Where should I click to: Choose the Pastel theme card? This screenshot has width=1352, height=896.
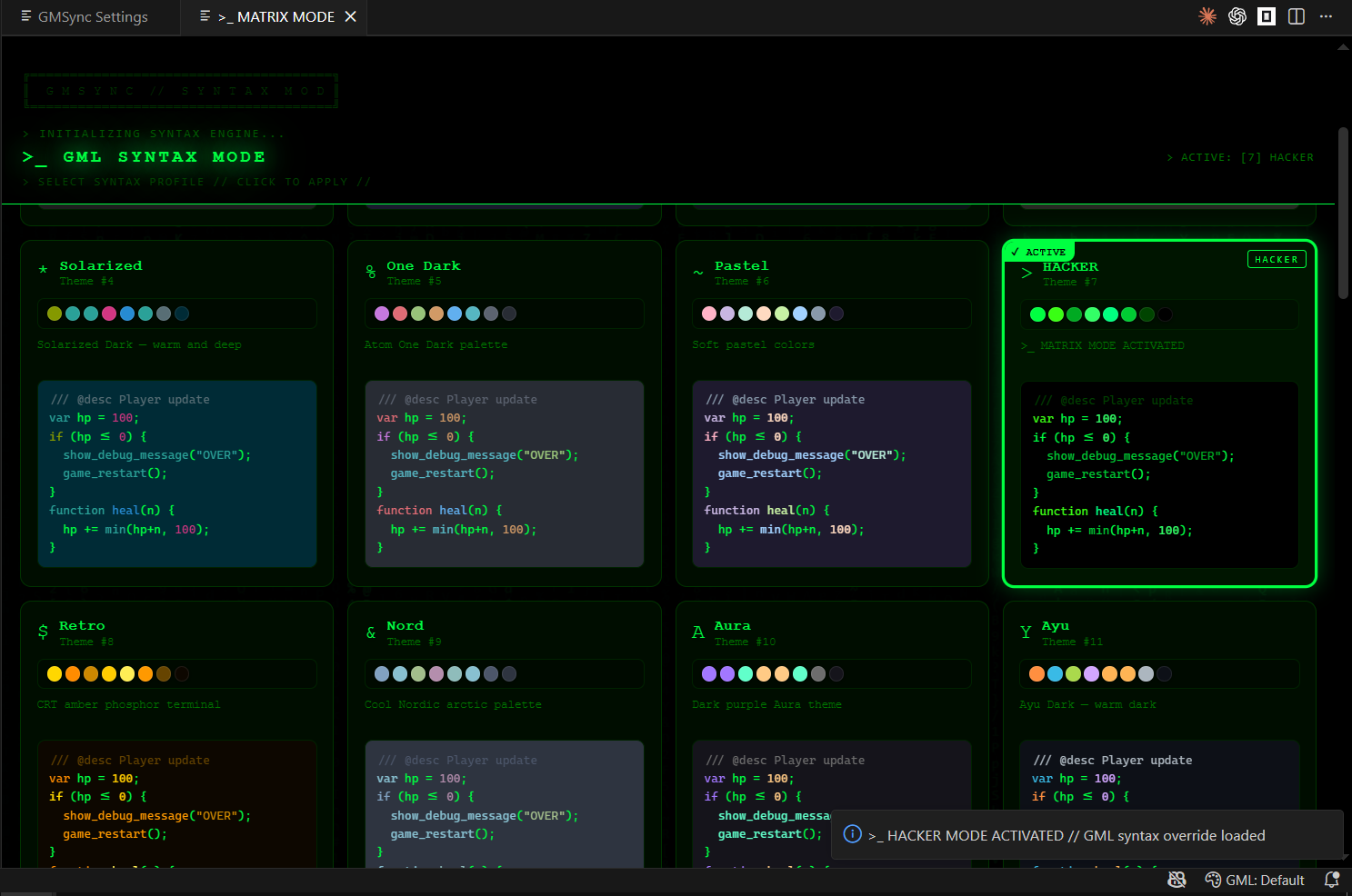(x=832, y=413)
